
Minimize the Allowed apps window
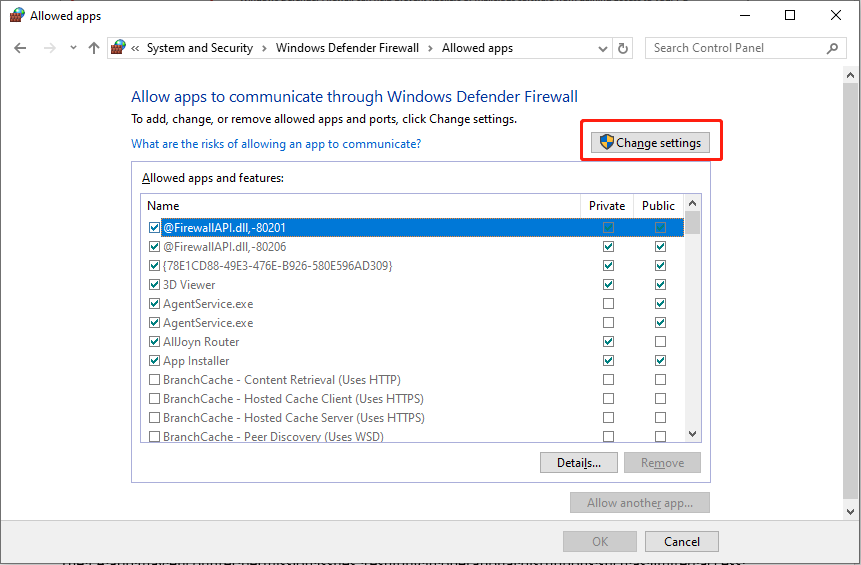tap(745, 15)
